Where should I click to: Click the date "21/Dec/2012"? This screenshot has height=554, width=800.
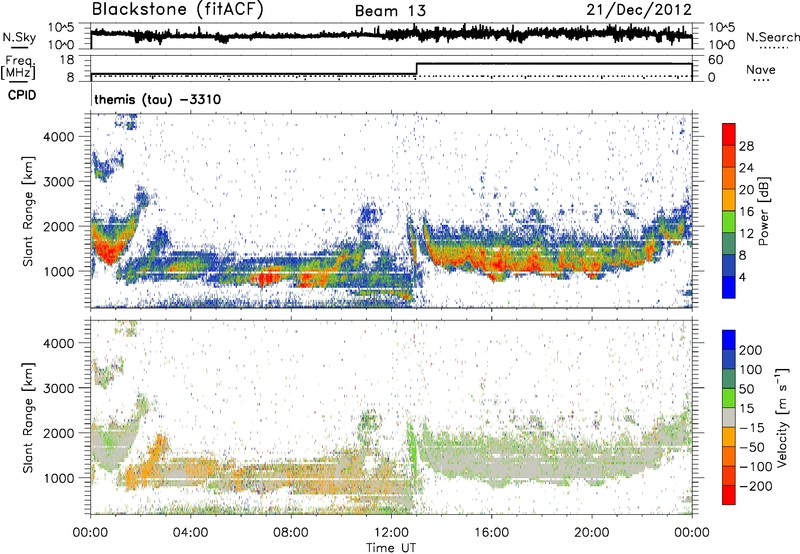639,10
